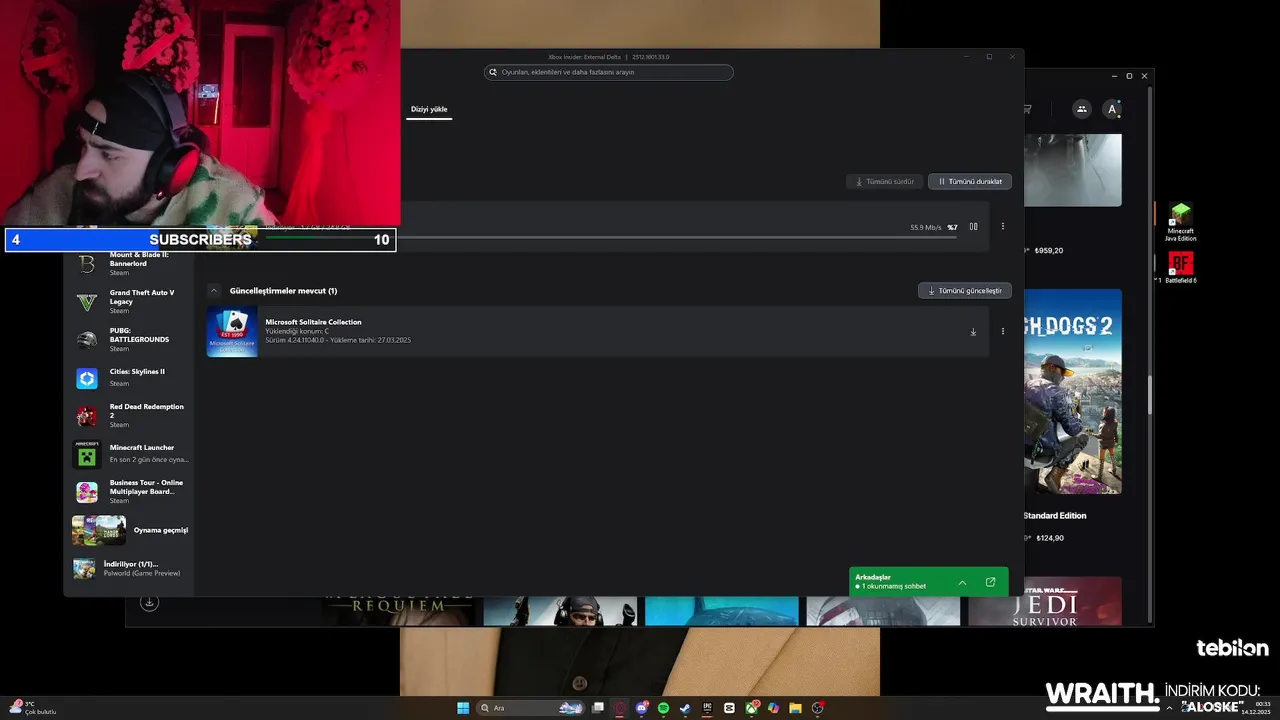
Task: Open the Minecraft Java Edition desktop shortcut
Action: [x=1181, y=222]
